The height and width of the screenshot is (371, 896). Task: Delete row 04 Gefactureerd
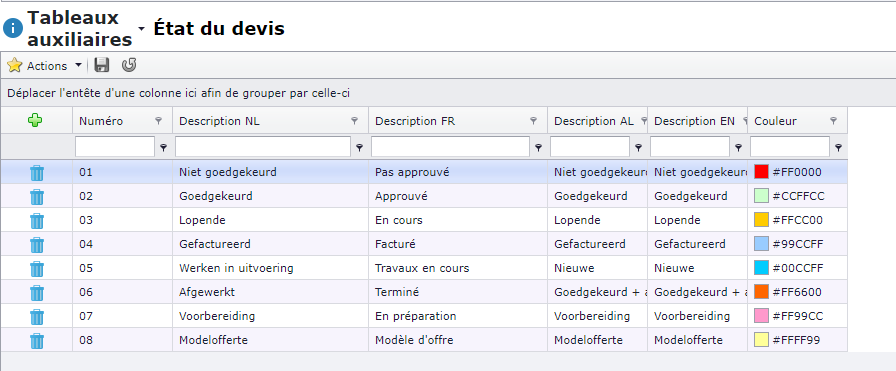(x=37, y=245)
